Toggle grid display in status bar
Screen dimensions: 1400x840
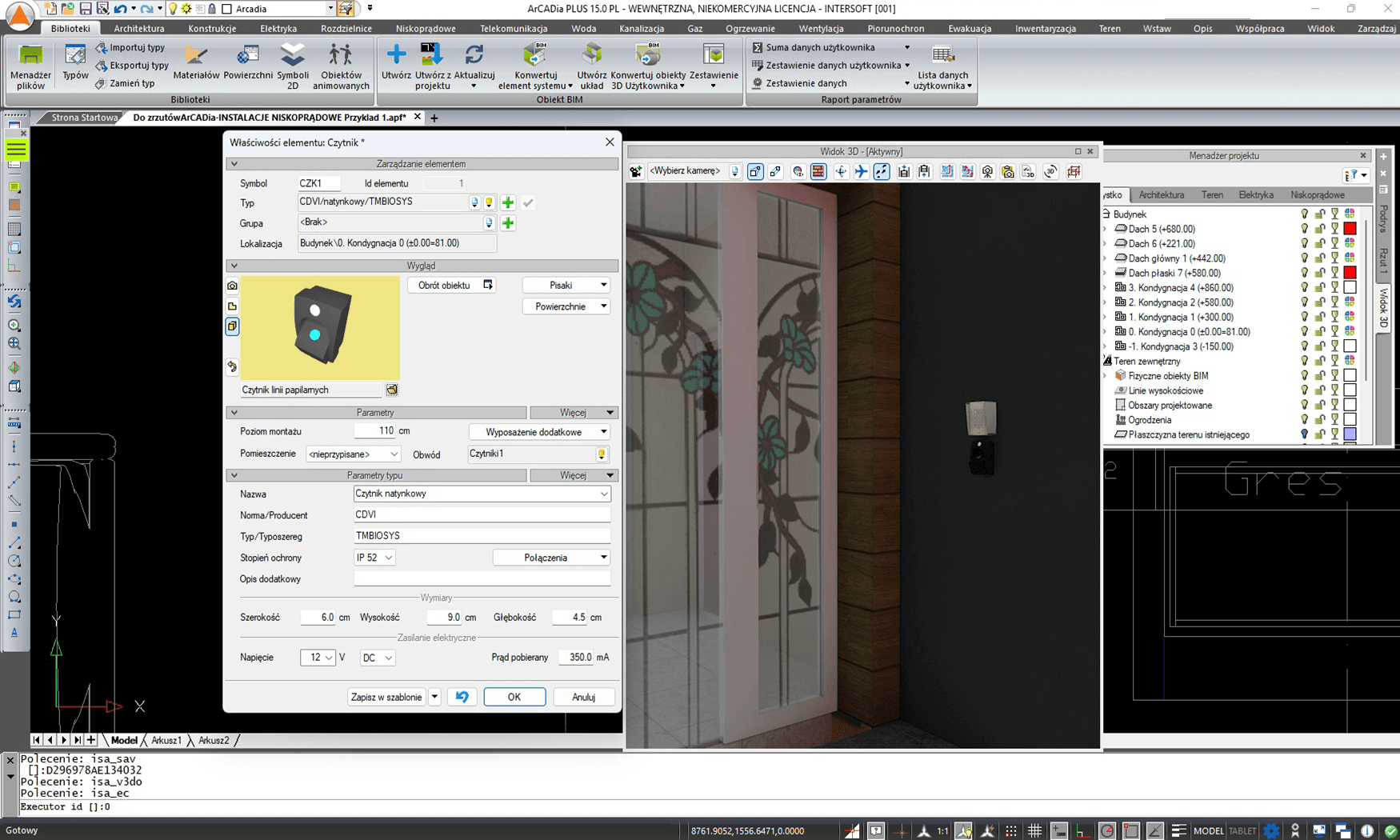point(1034,830)
